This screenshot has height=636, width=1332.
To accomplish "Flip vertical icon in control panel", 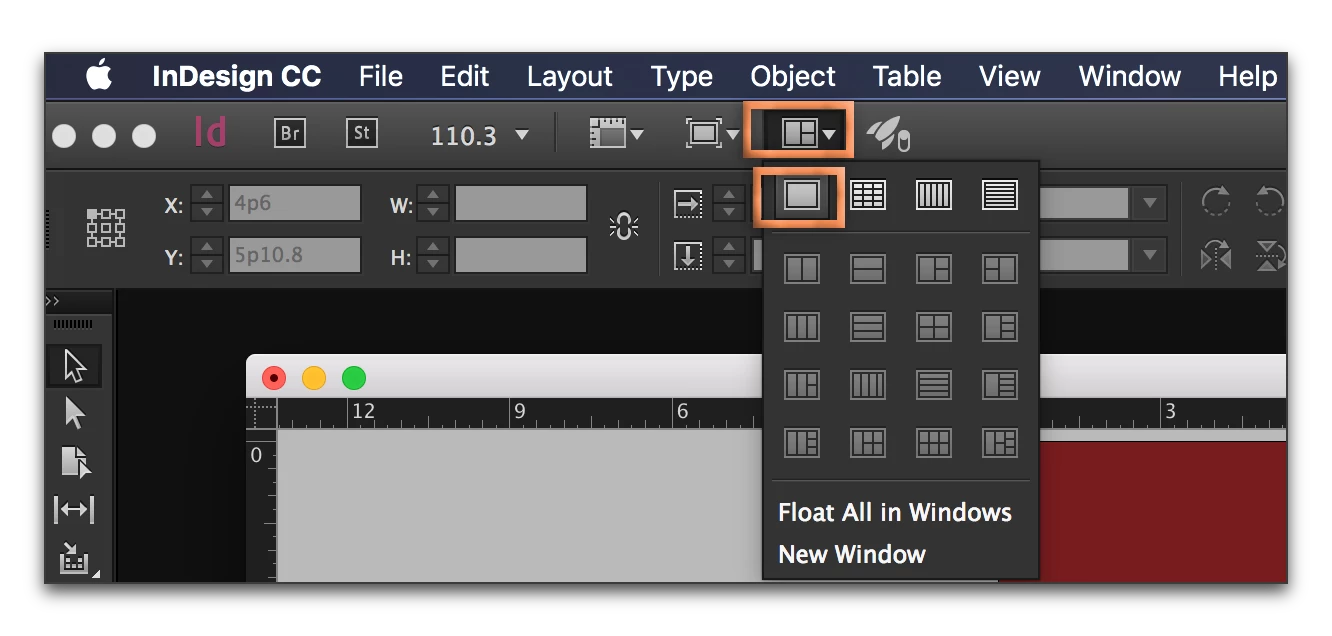I will pyautogui.click(x=1270, y=256).
